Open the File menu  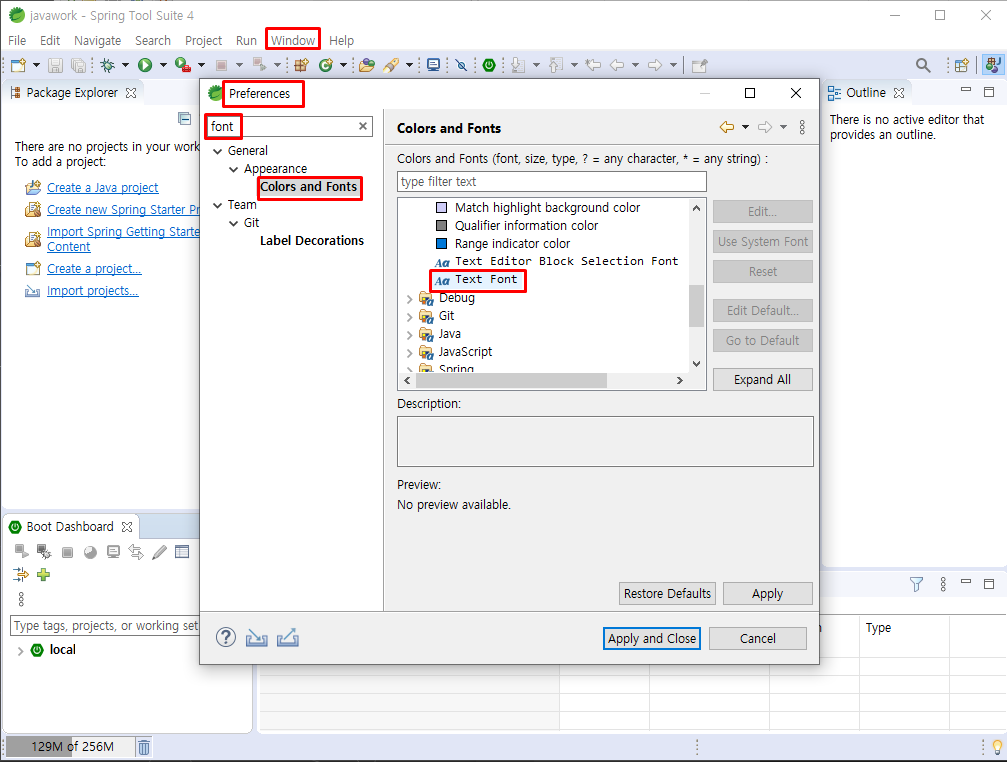point(17,40)
